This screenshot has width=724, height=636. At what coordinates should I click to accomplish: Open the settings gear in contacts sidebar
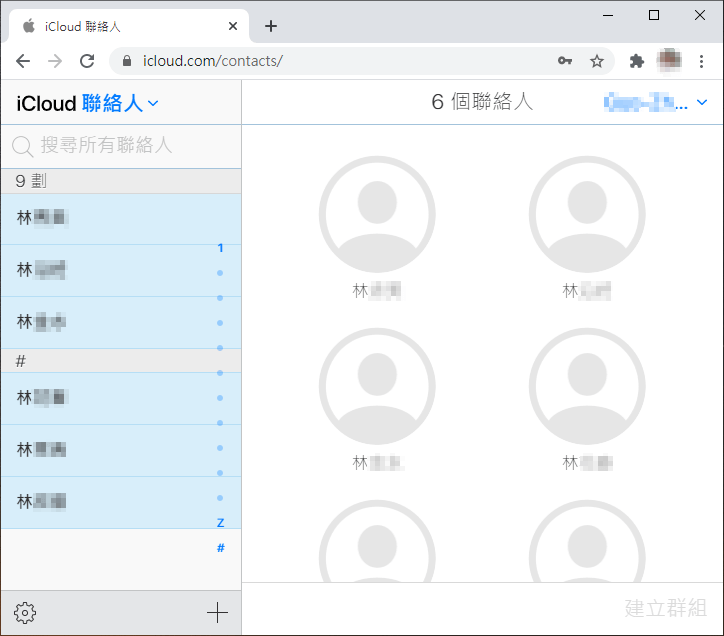coord(24,613)
